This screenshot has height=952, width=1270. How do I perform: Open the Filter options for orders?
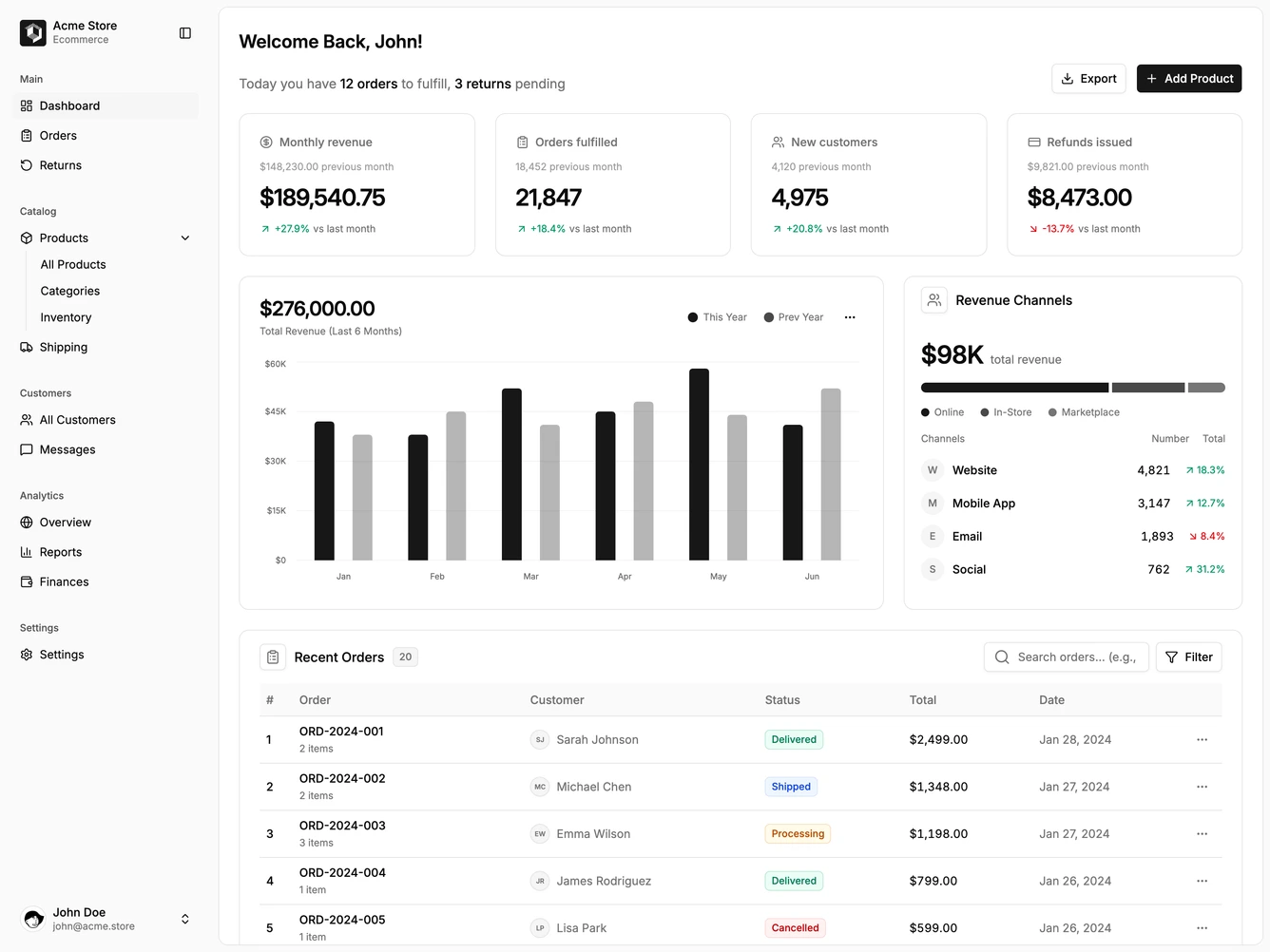point(1189,657)
